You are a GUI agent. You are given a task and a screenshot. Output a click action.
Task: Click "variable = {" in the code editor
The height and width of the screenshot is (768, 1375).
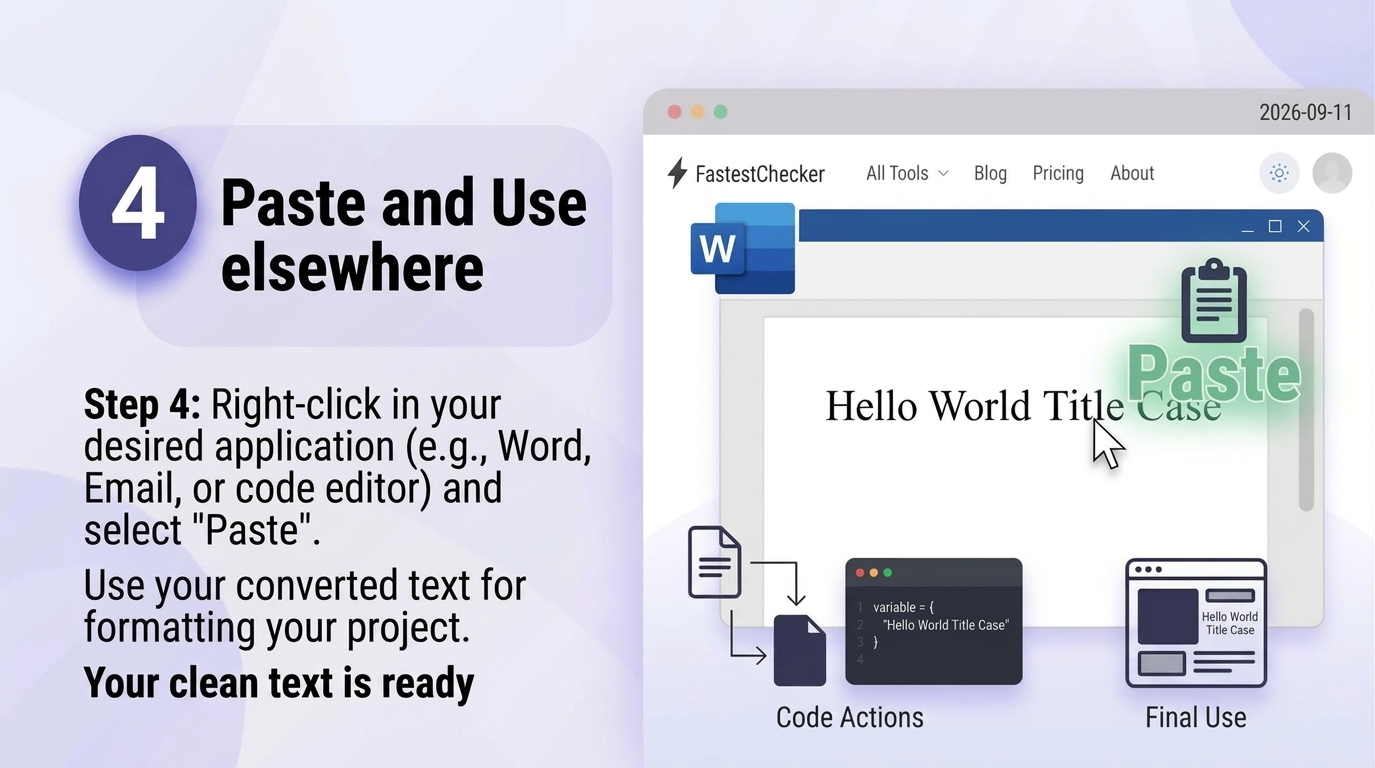click(903, 607)
